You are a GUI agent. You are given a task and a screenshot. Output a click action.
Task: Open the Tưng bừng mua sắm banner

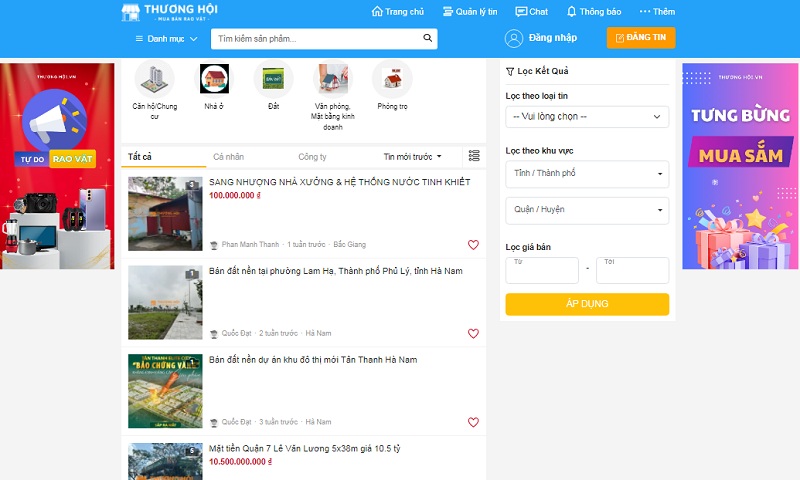(740, 166)
